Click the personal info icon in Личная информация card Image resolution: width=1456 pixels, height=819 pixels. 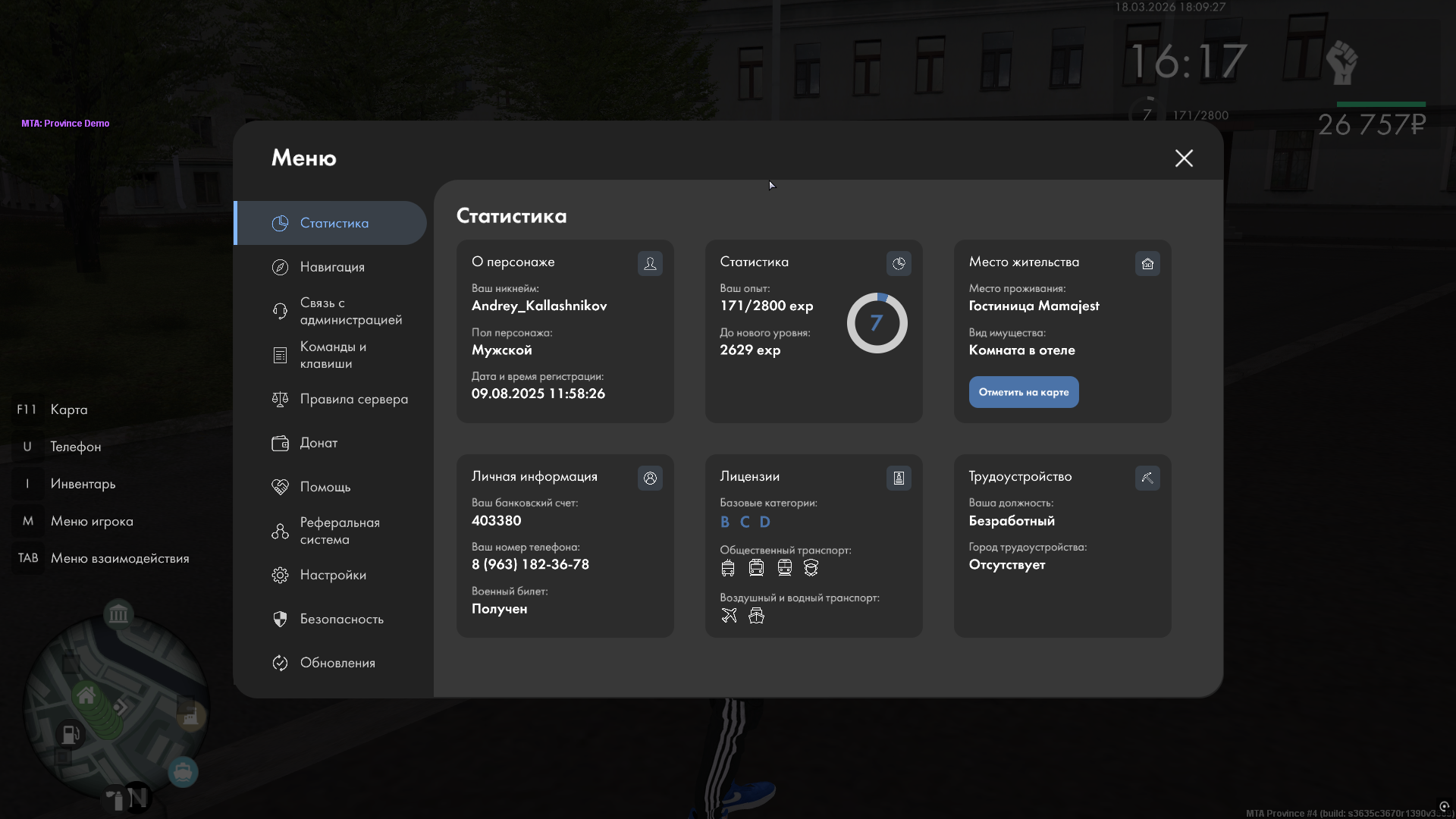click(650, 478)
